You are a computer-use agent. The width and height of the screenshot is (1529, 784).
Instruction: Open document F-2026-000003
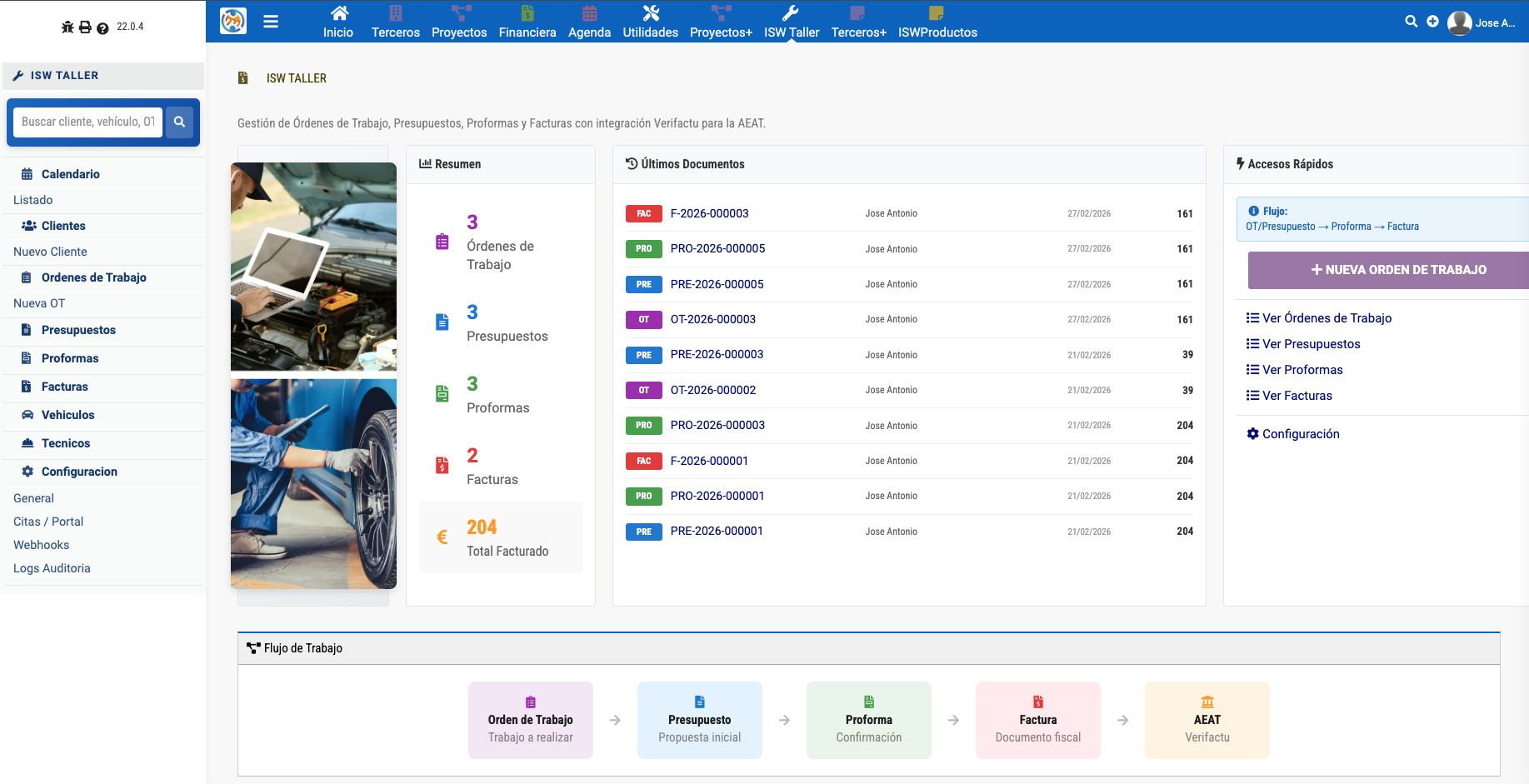709,213
